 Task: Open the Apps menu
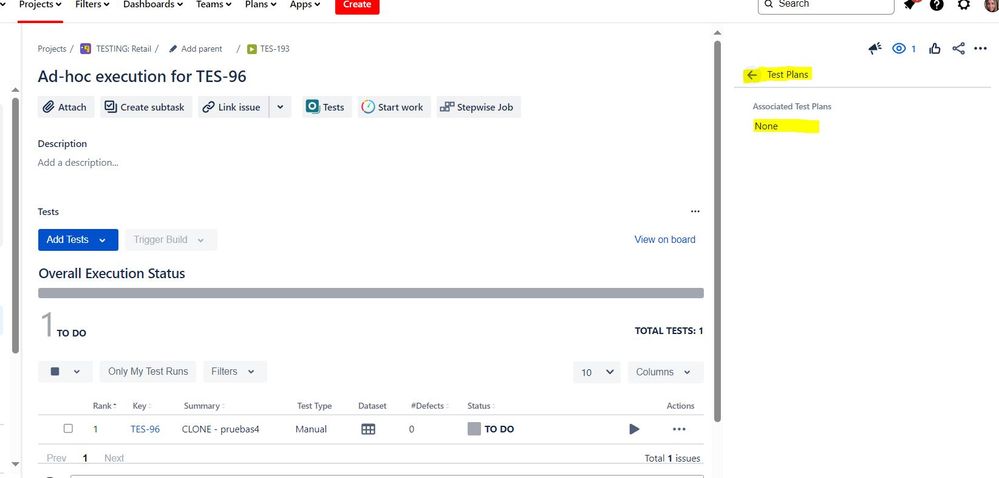(x=306, y=5)
